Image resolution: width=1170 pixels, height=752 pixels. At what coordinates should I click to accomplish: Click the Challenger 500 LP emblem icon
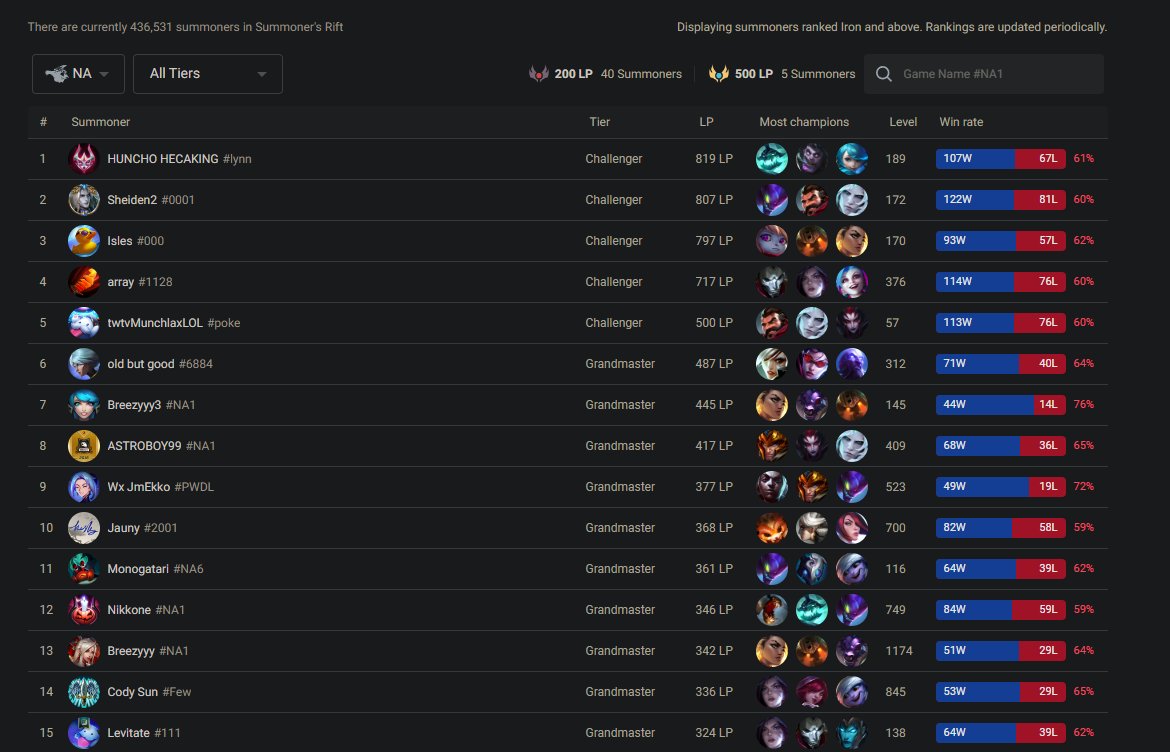(x=718, y=74)
